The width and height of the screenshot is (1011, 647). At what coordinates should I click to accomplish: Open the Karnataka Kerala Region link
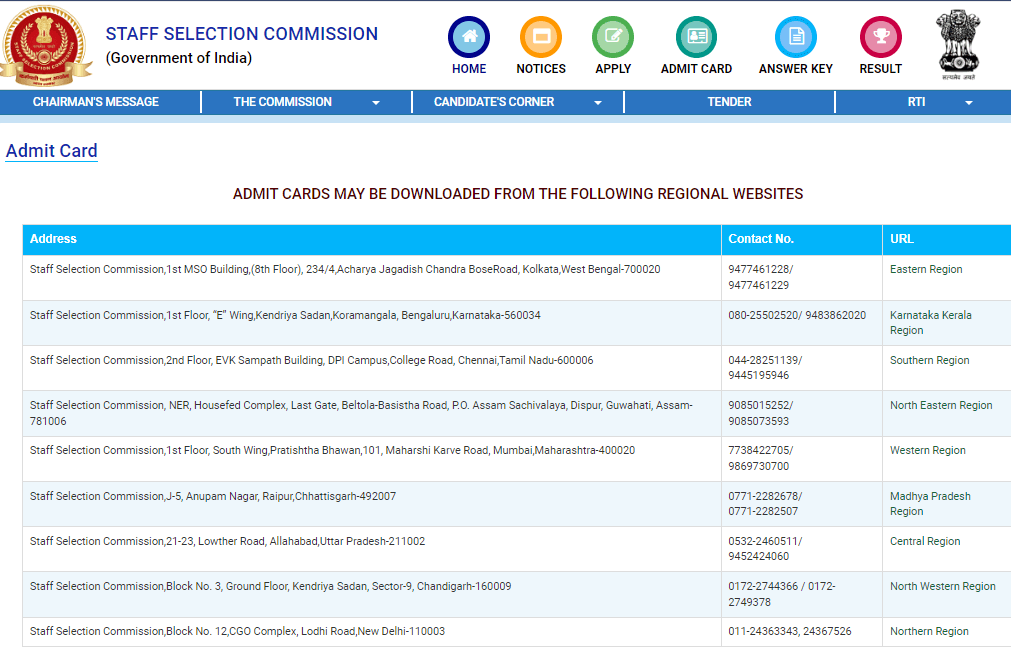click(x=930, y=323)
